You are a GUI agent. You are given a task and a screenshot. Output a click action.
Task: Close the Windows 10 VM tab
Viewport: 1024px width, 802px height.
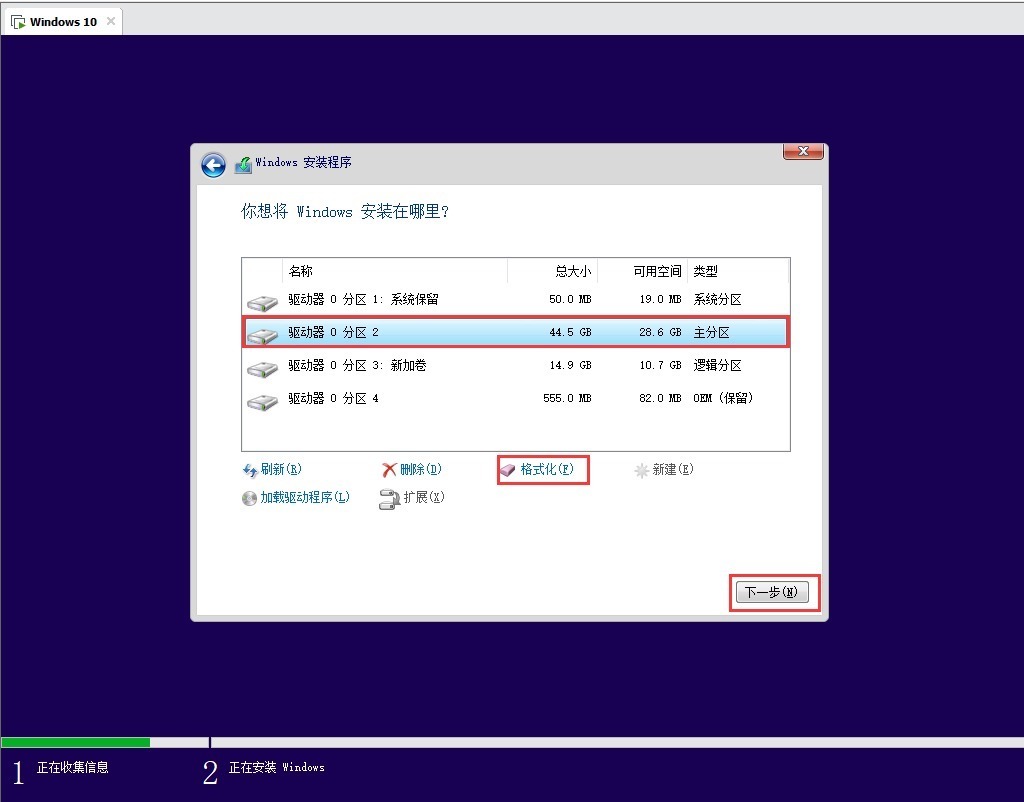tap(111, 22)
